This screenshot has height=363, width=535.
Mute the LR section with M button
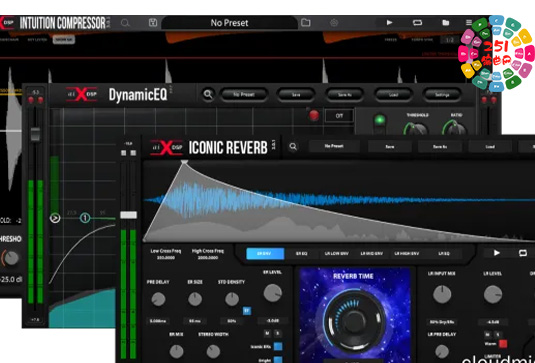tap(488, 334)
